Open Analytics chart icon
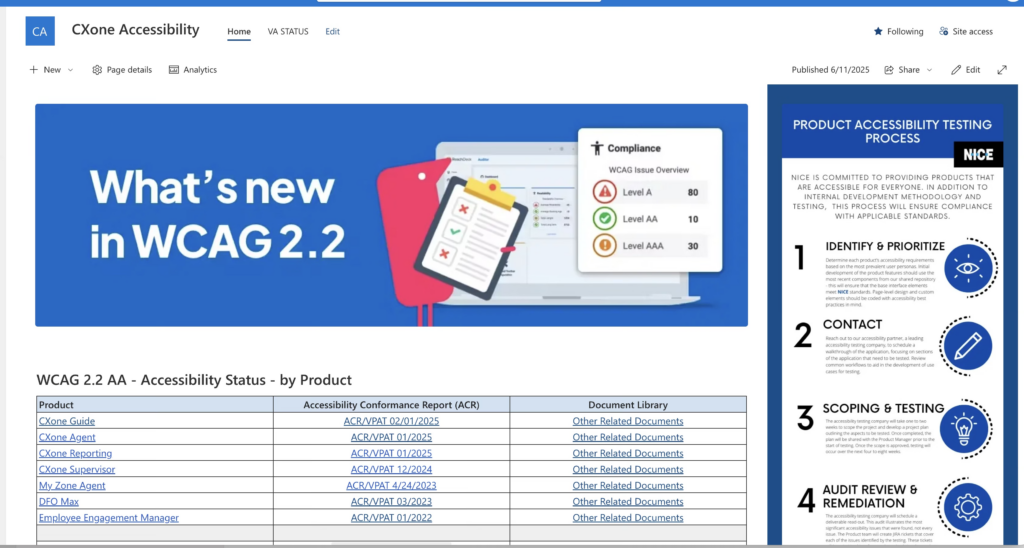1024x548 pixels. point(174,70)
